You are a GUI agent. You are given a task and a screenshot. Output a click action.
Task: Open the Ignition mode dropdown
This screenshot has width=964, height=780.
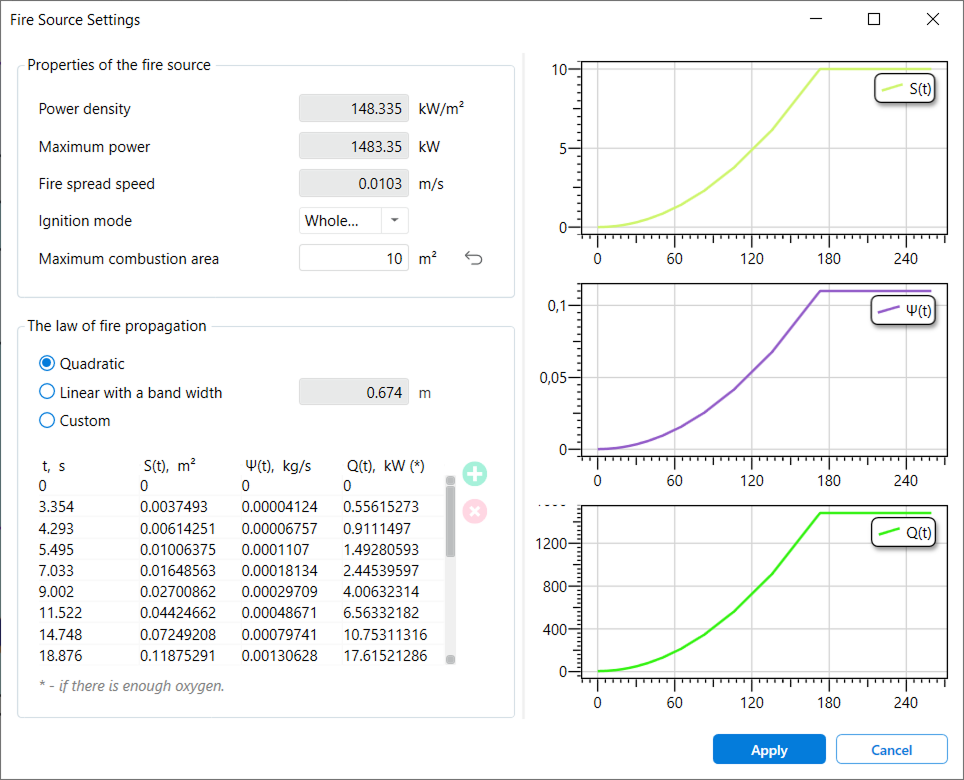click(341, 221)
